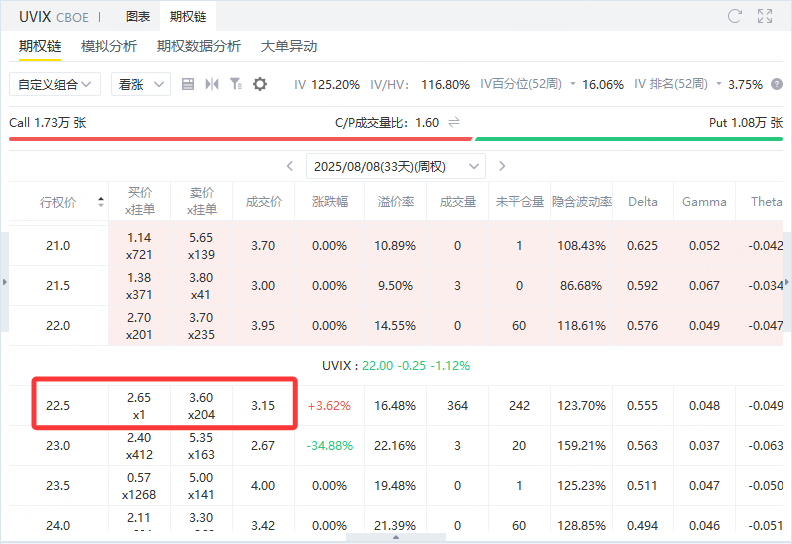Screen dimensions: 792x544
Task: Open the 自定义组合 dropdown
Action: [x=55, y=84]
